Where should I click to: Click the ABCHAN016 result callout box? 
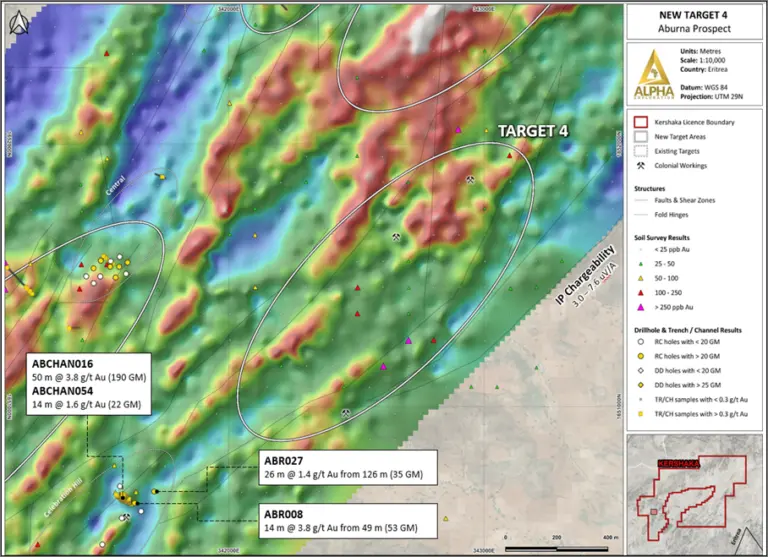pos(87,375)
